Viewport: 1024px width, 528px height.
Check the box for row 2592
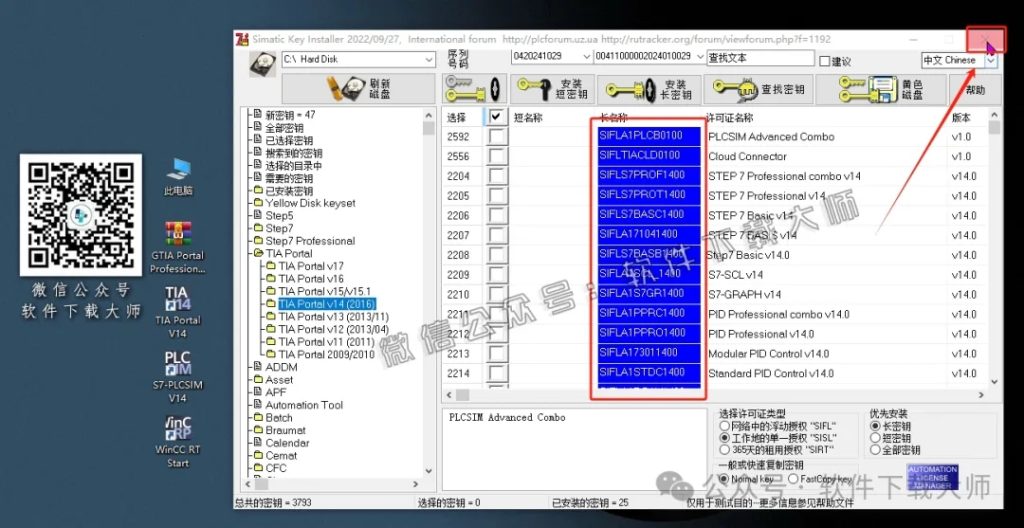pos(497,137)
